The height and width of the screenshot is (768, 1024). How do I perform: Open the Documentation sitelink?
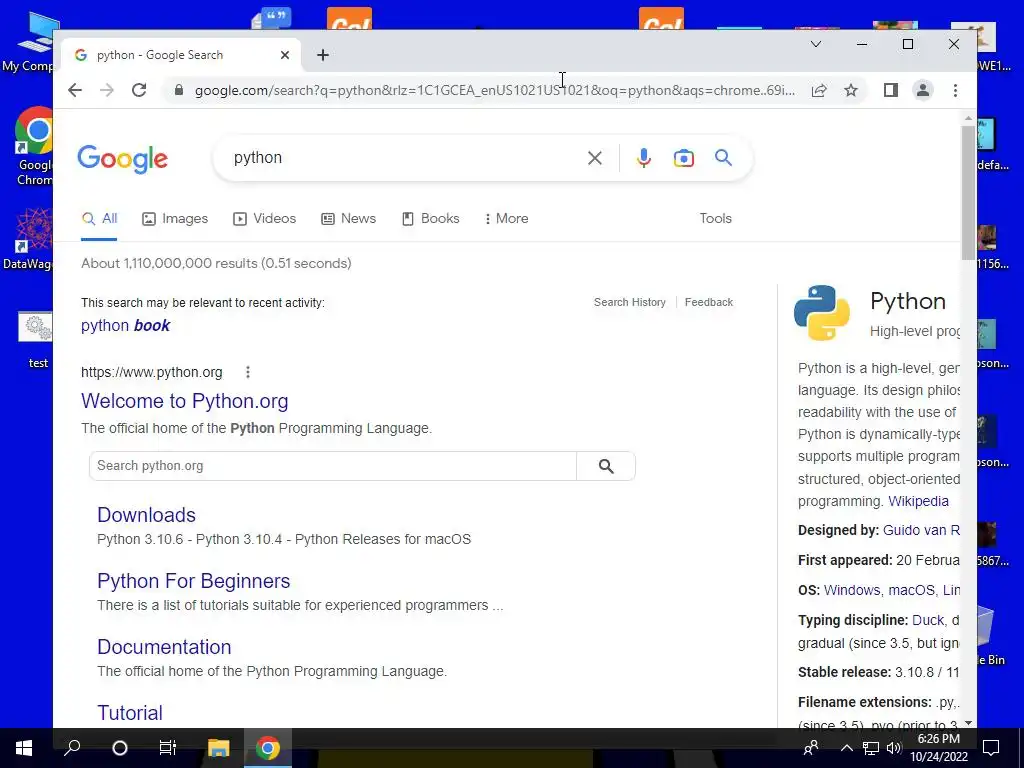pyautogui.click(x=164, y=647)
